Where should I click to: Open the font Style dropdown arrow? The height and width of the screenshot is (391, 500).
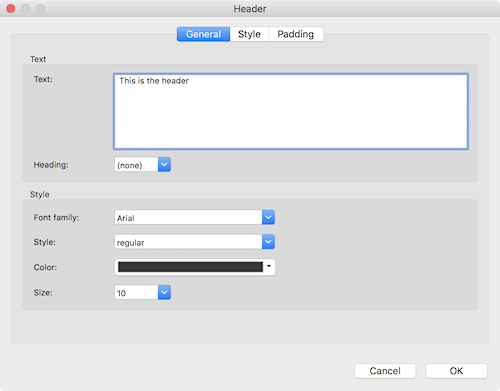tap(268, 242)
